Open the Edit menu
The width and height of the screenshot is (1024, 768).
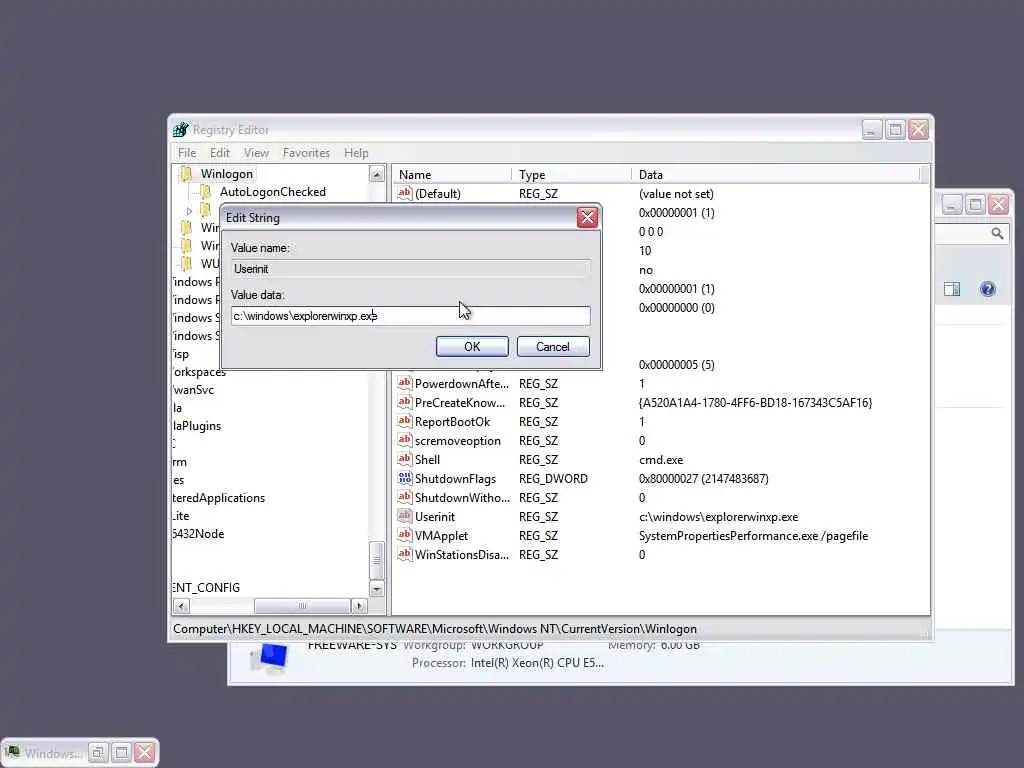219,153
